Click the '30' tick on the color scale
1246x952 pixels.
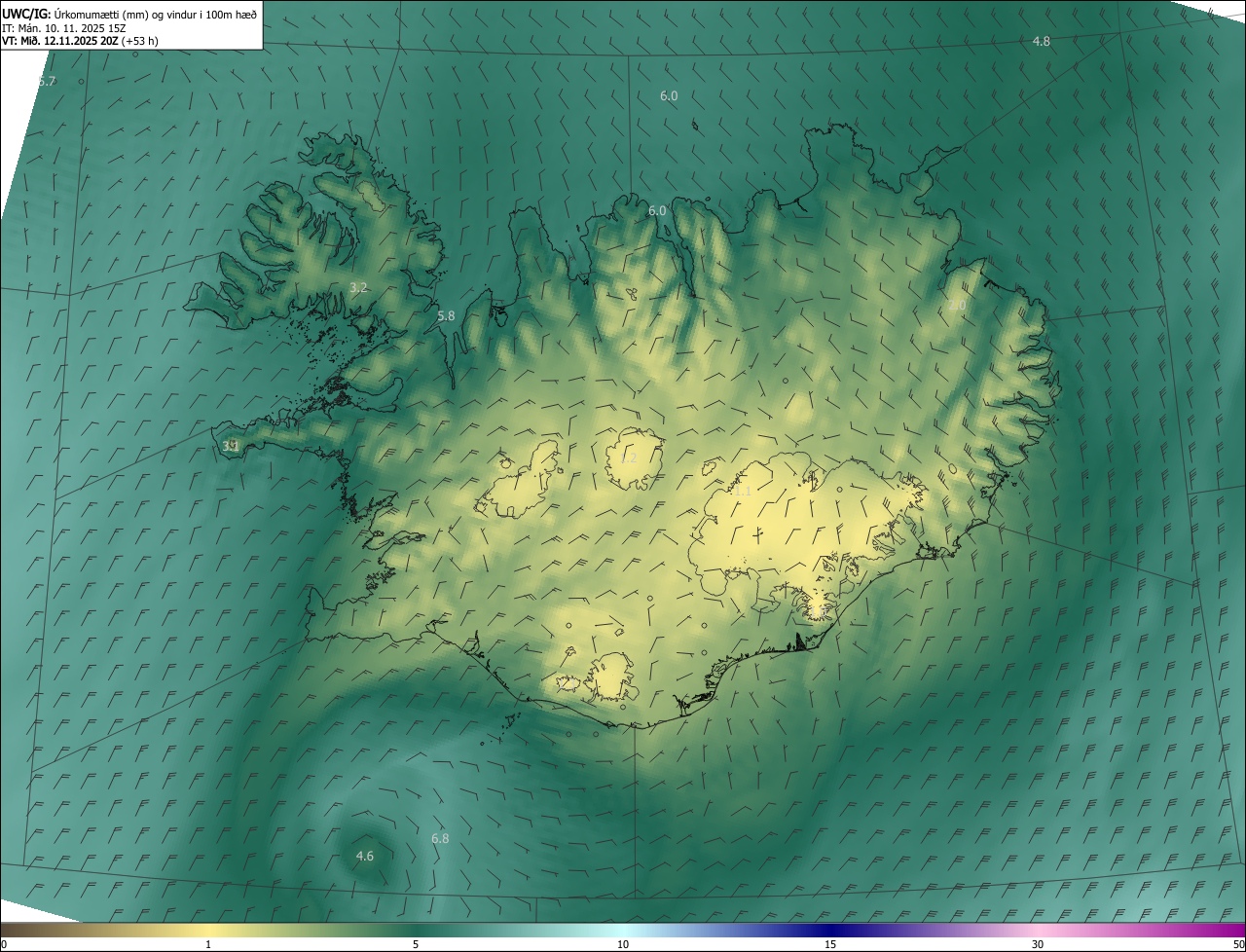click(1038, 944)
